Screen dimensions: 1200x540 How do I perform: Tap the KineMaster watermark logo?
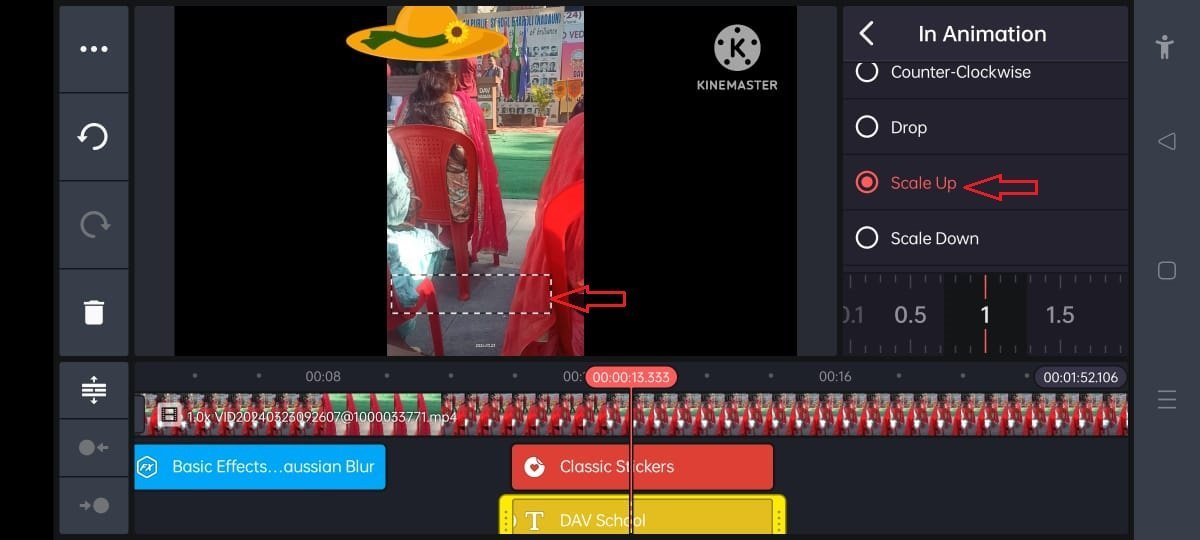click(737, 58)
